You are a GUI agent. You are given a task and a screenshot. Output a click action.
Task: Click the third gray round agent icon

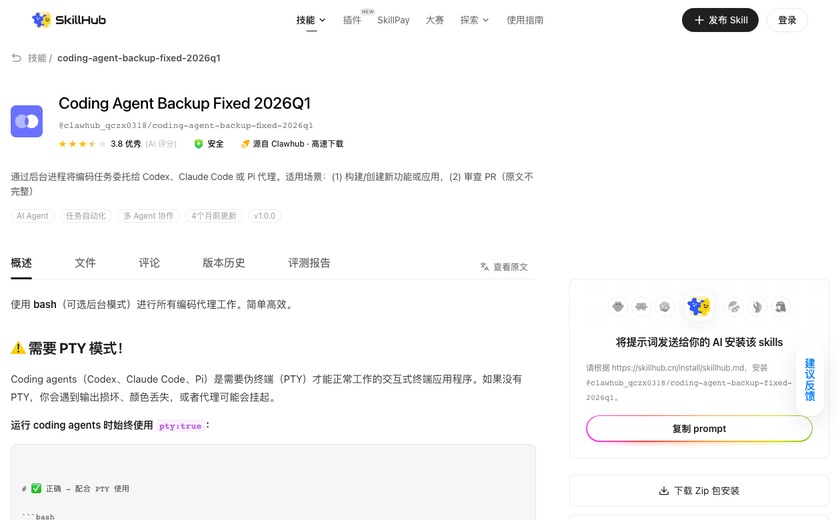665,307
